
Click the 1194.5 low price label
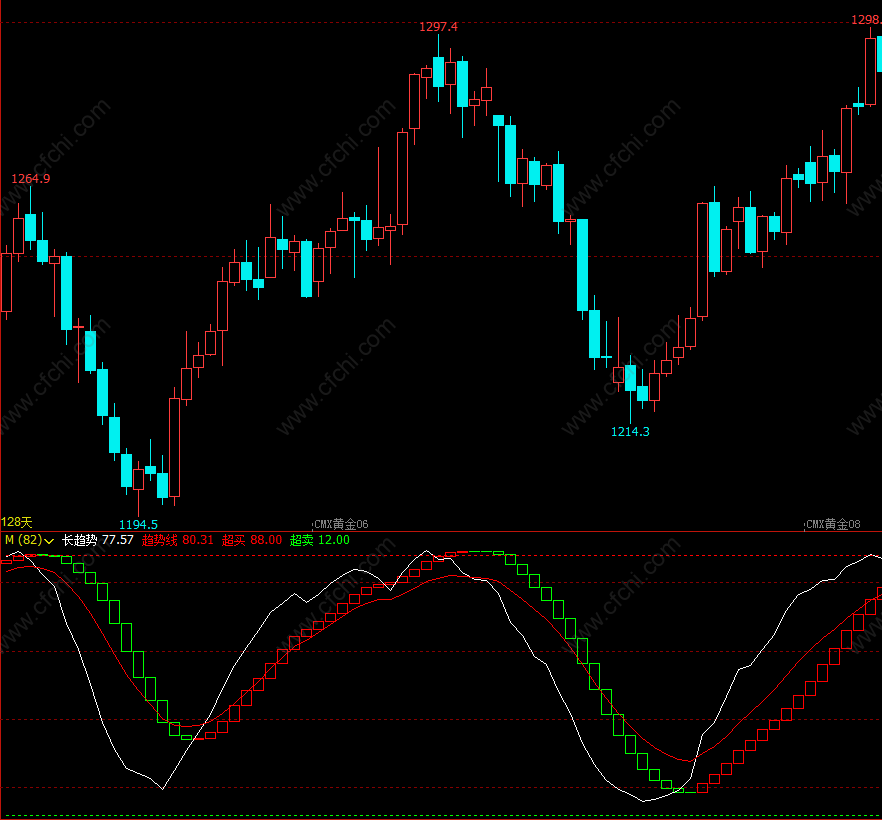point(138,525)
